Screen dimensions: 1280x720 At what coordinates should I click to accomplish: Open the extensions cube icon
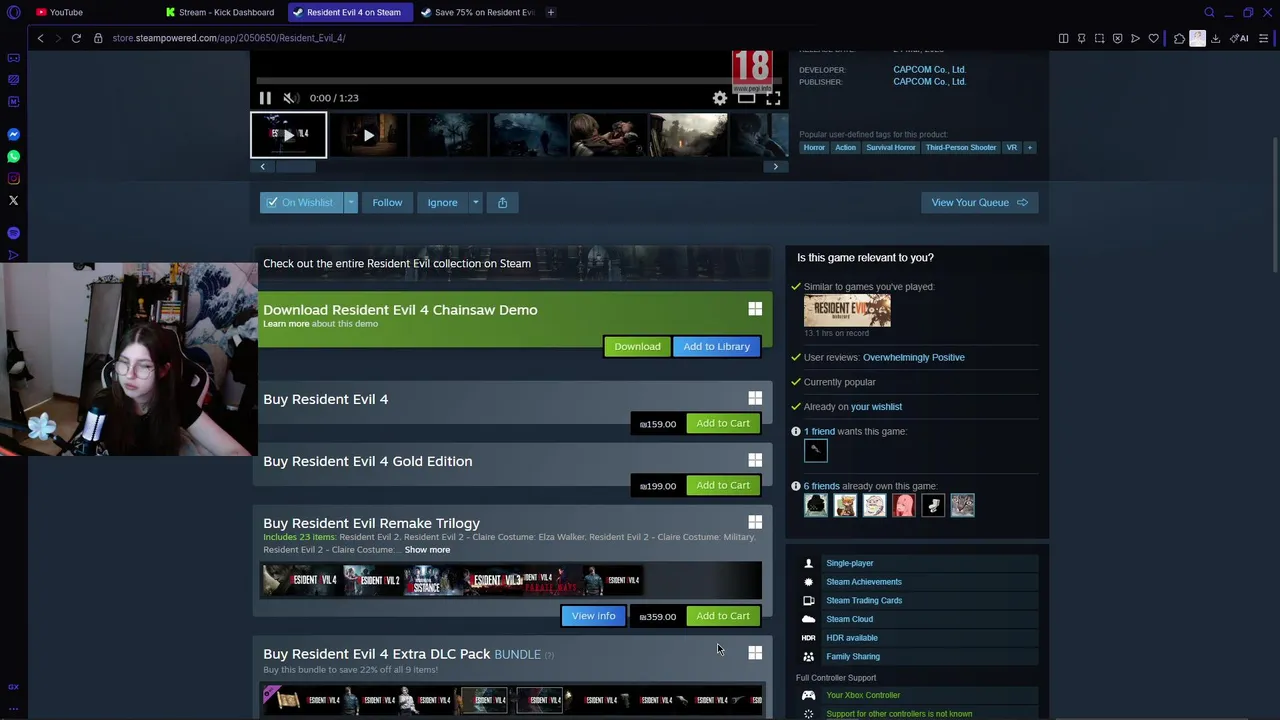pyautogui.click(x=1179, y=38)
